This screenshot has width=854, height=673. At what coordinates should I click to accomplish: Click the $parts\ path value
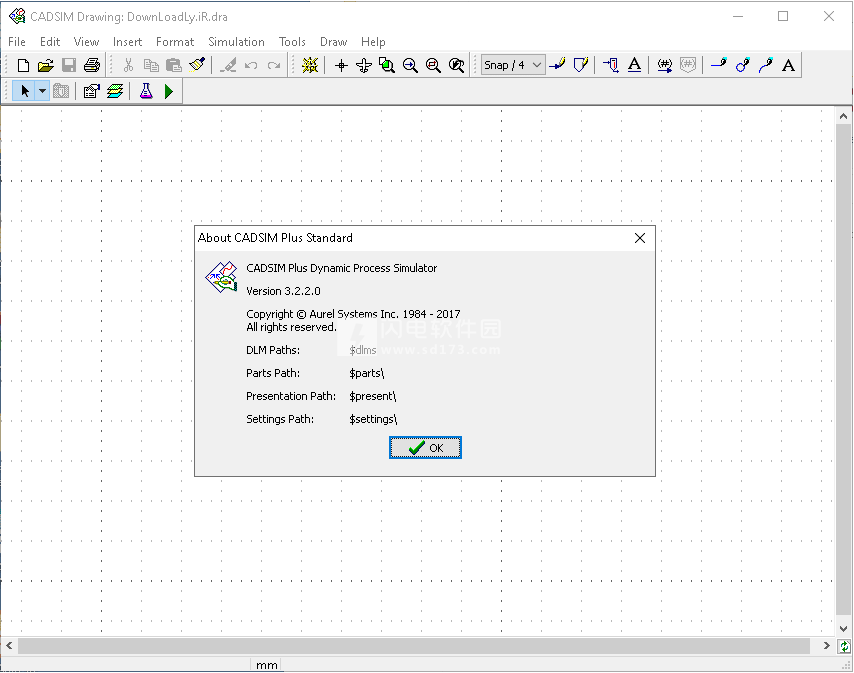367,373
